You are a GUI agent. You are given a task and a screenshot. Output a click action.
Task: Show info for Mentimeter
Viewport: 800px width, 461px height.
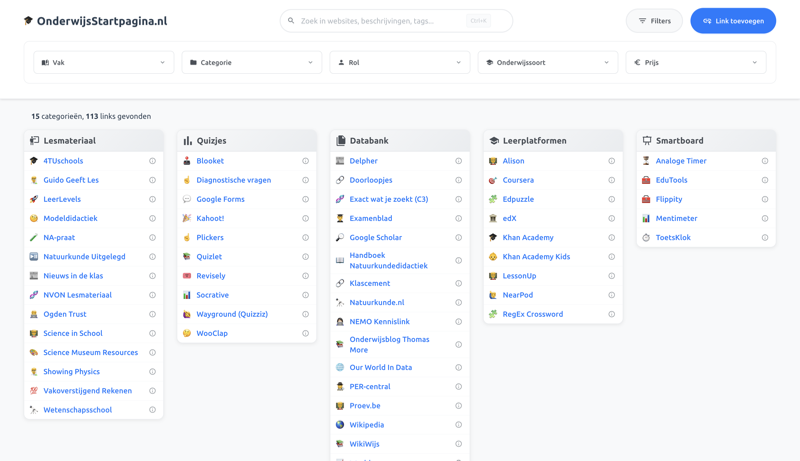764,218
